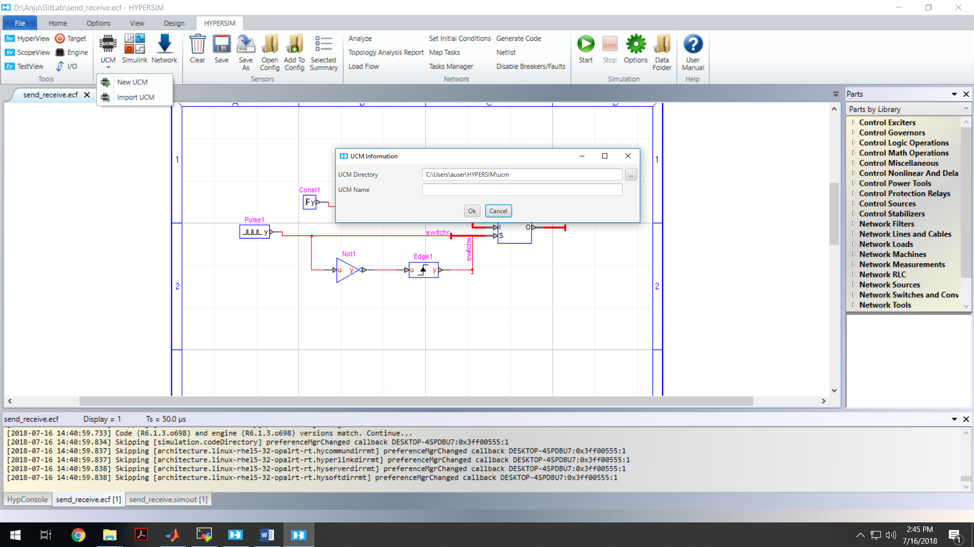Cancel the UCM Information dialog
974x547 pixels.
click(498, 211)
